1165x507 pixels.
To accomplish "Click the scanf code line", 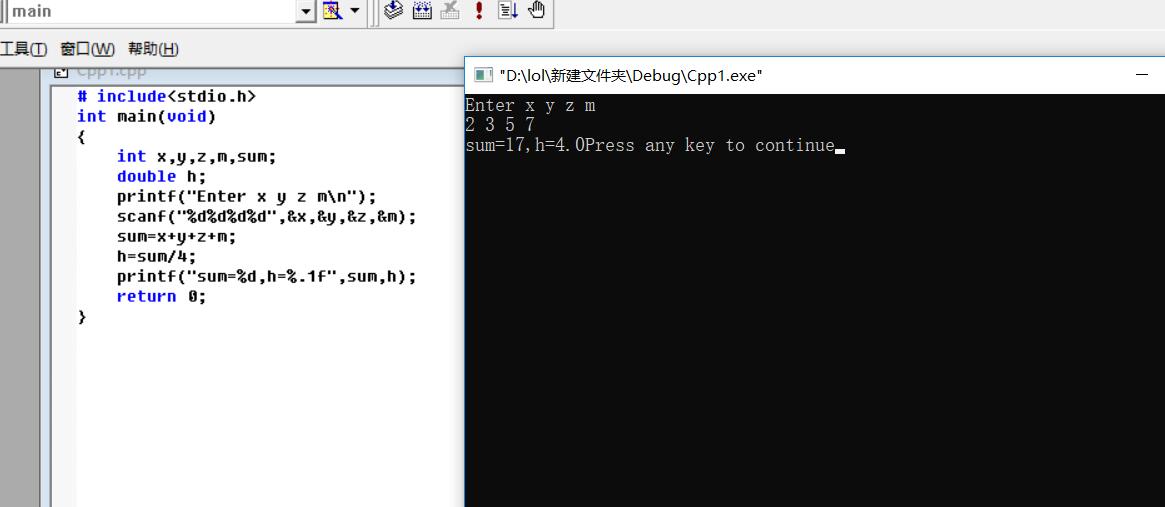I will click(x=267, y=217).
